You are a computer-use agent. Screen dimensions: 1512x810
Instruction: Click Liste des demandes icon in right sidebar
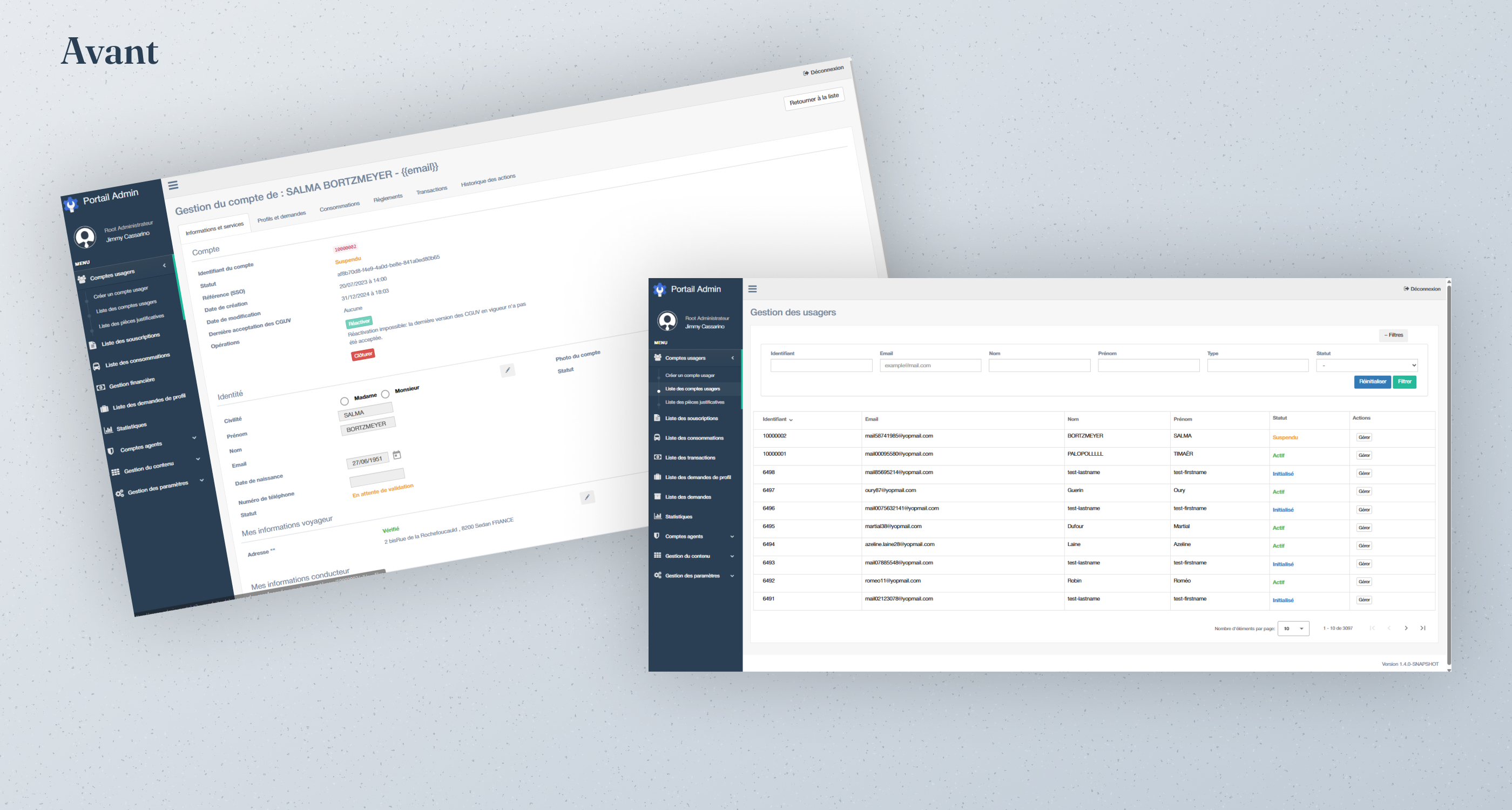[657, 497]
